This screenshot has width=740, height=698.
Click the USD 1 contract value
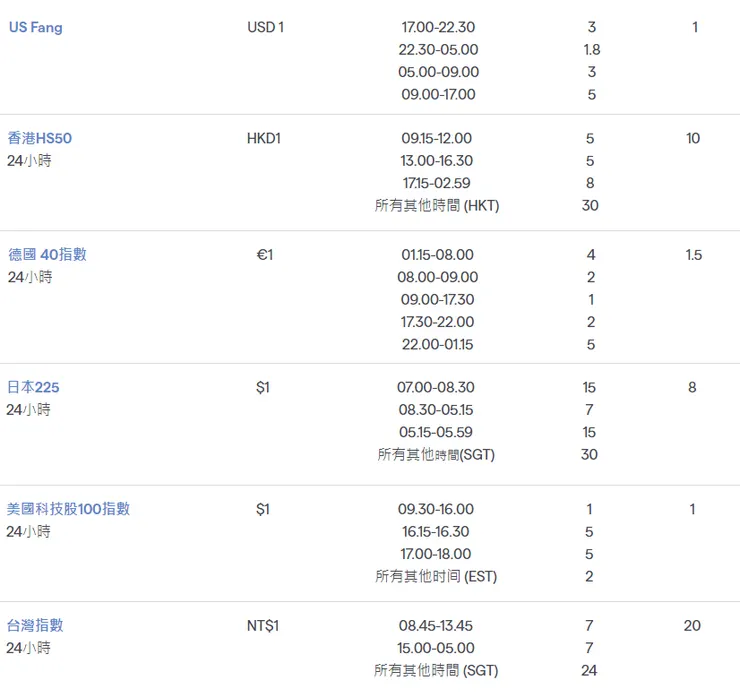point(265,27)
